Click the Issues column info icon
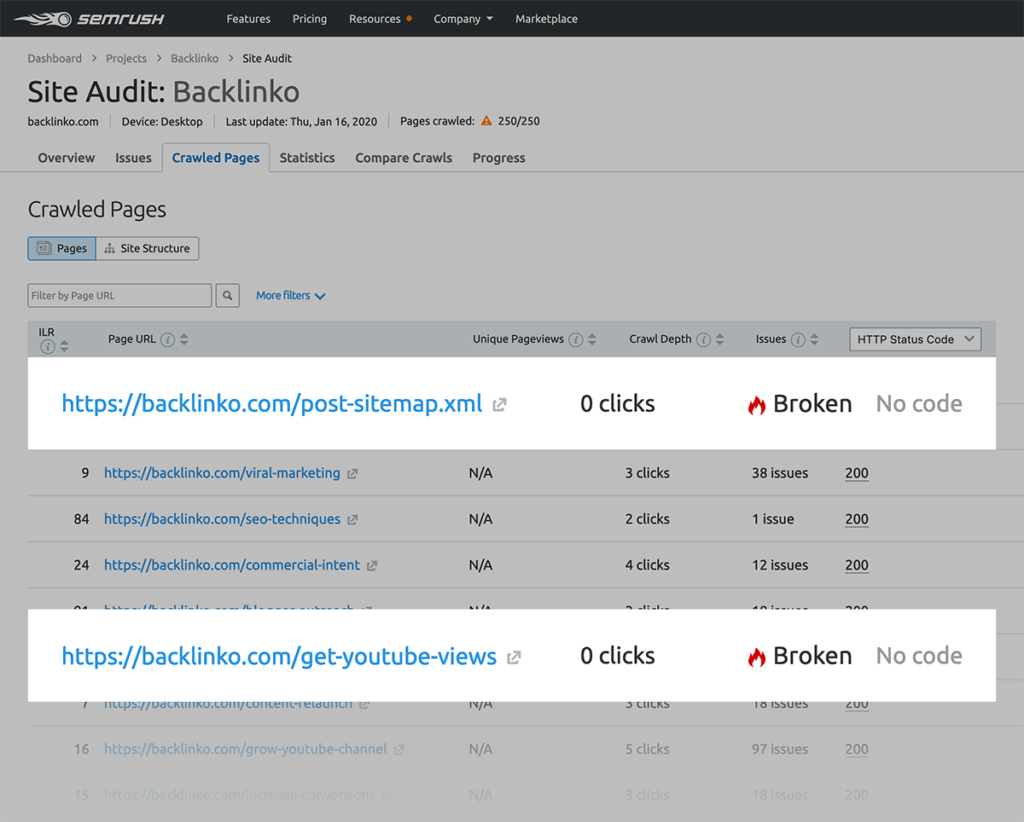Viewport: 1024px width, 822px height. click(798, 338)
